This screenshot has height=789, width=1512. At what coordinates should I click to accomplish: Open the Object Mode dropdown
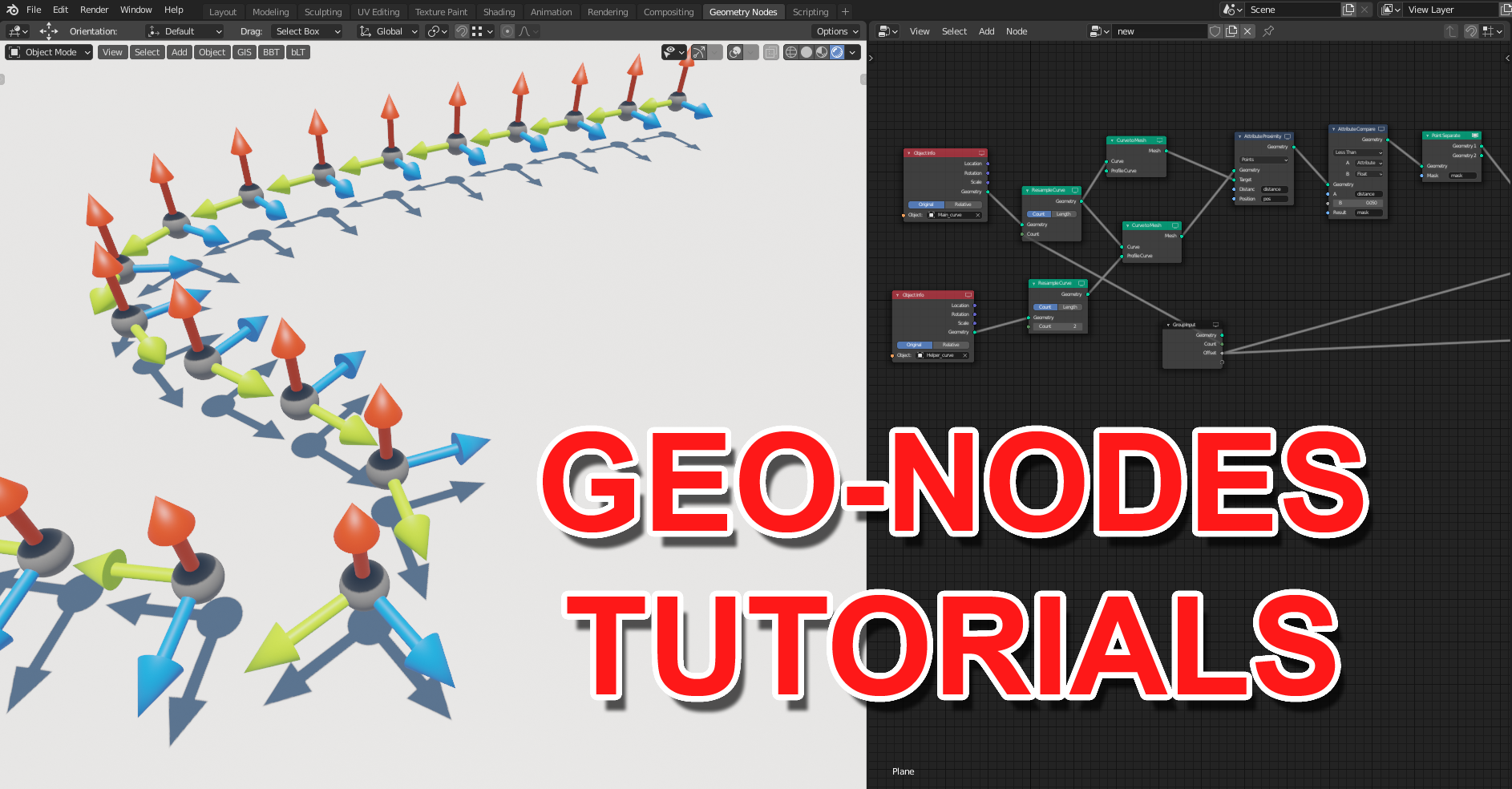tap(50, 52)
